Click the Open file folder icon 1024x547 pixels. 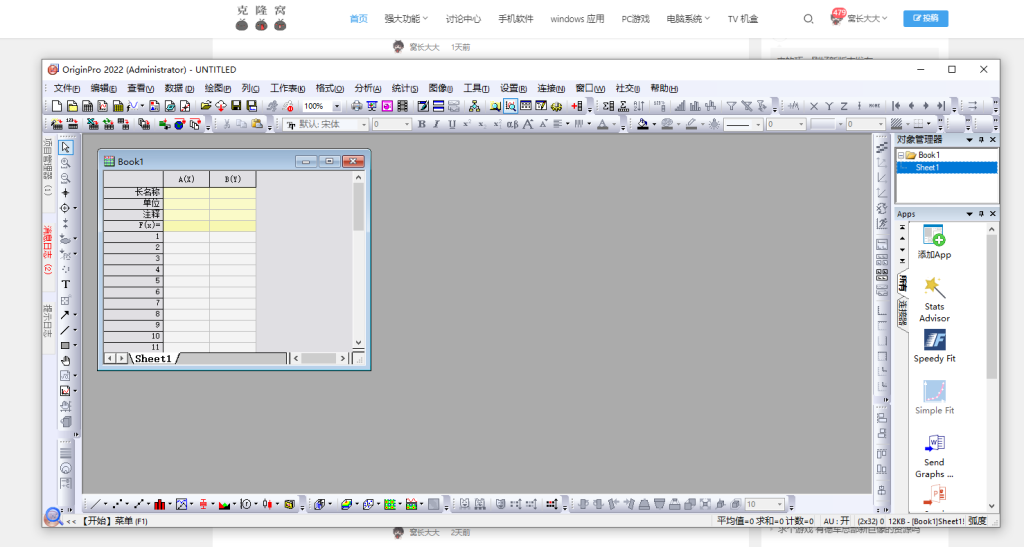(206, 106)
